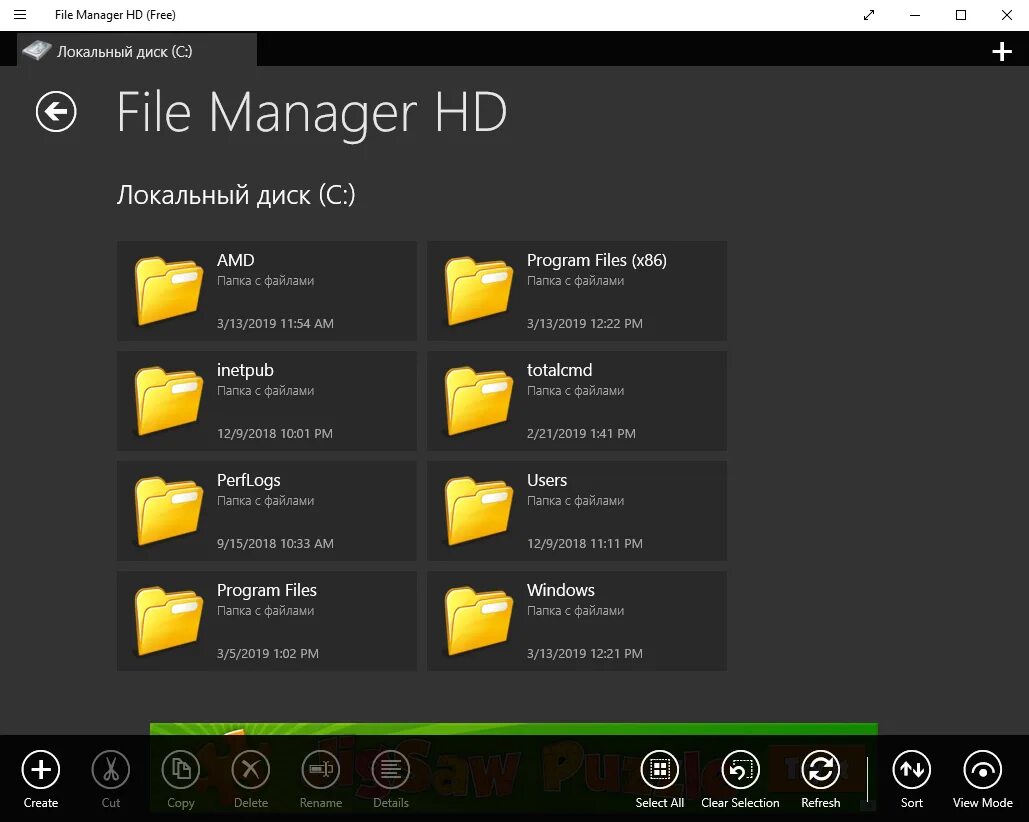Click the Copy icon
1029x822 pixels.
[x=180, y=770]
